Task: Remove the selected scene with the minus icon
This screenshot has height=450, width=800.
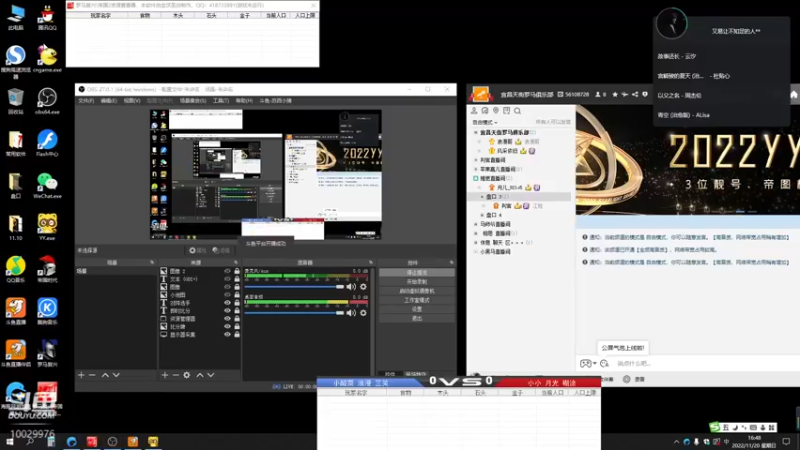Action: (92, 375)
